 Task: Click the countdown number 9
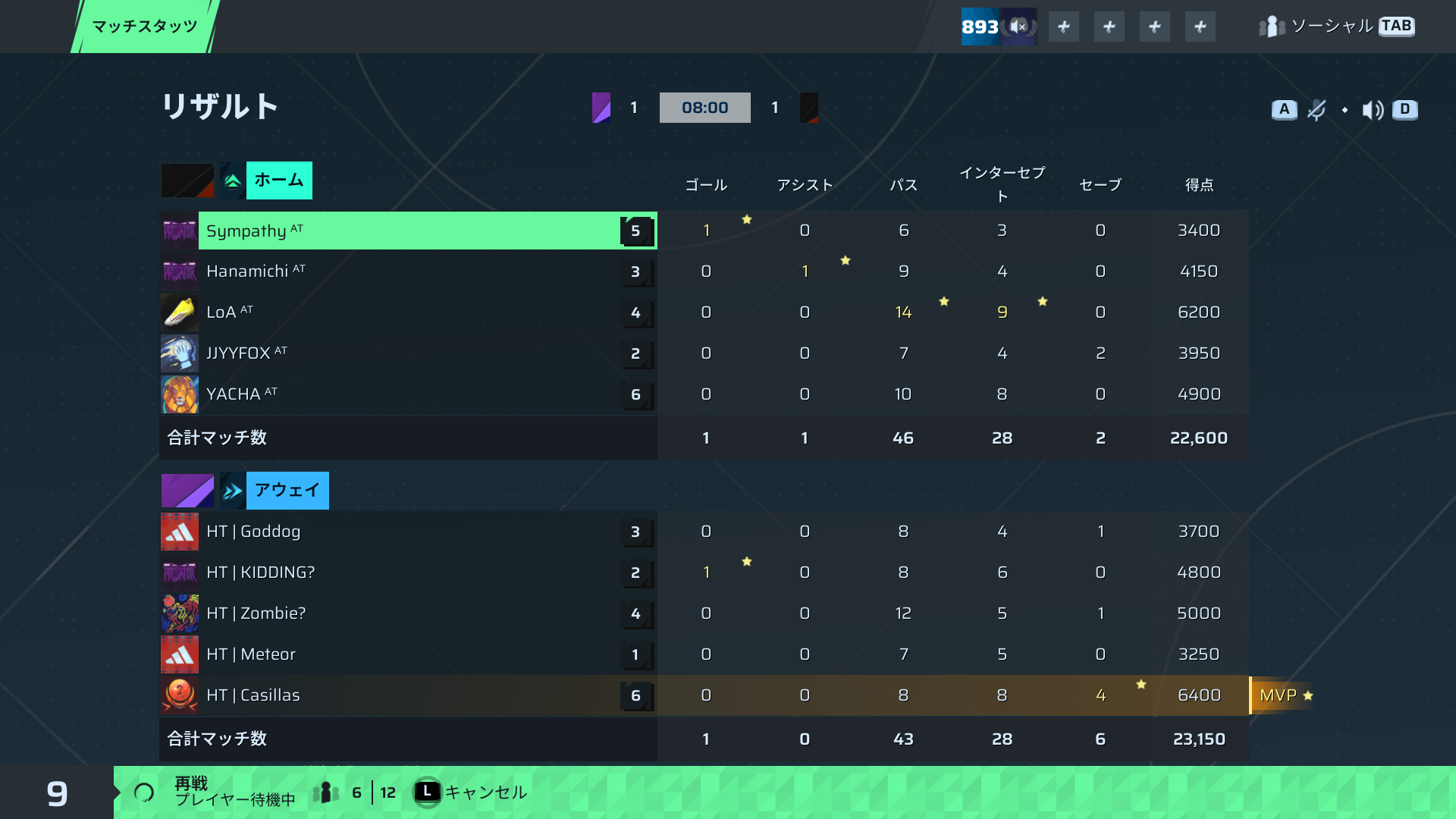(57, 793)
